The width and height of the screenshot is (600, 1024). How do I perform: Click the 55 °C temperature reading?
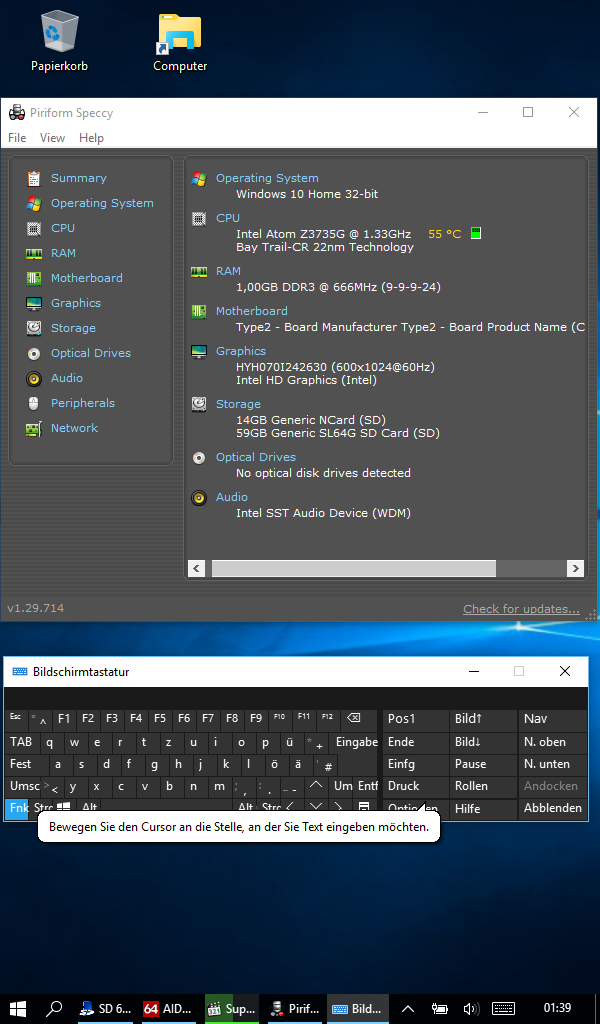click(x=445, y=234)
